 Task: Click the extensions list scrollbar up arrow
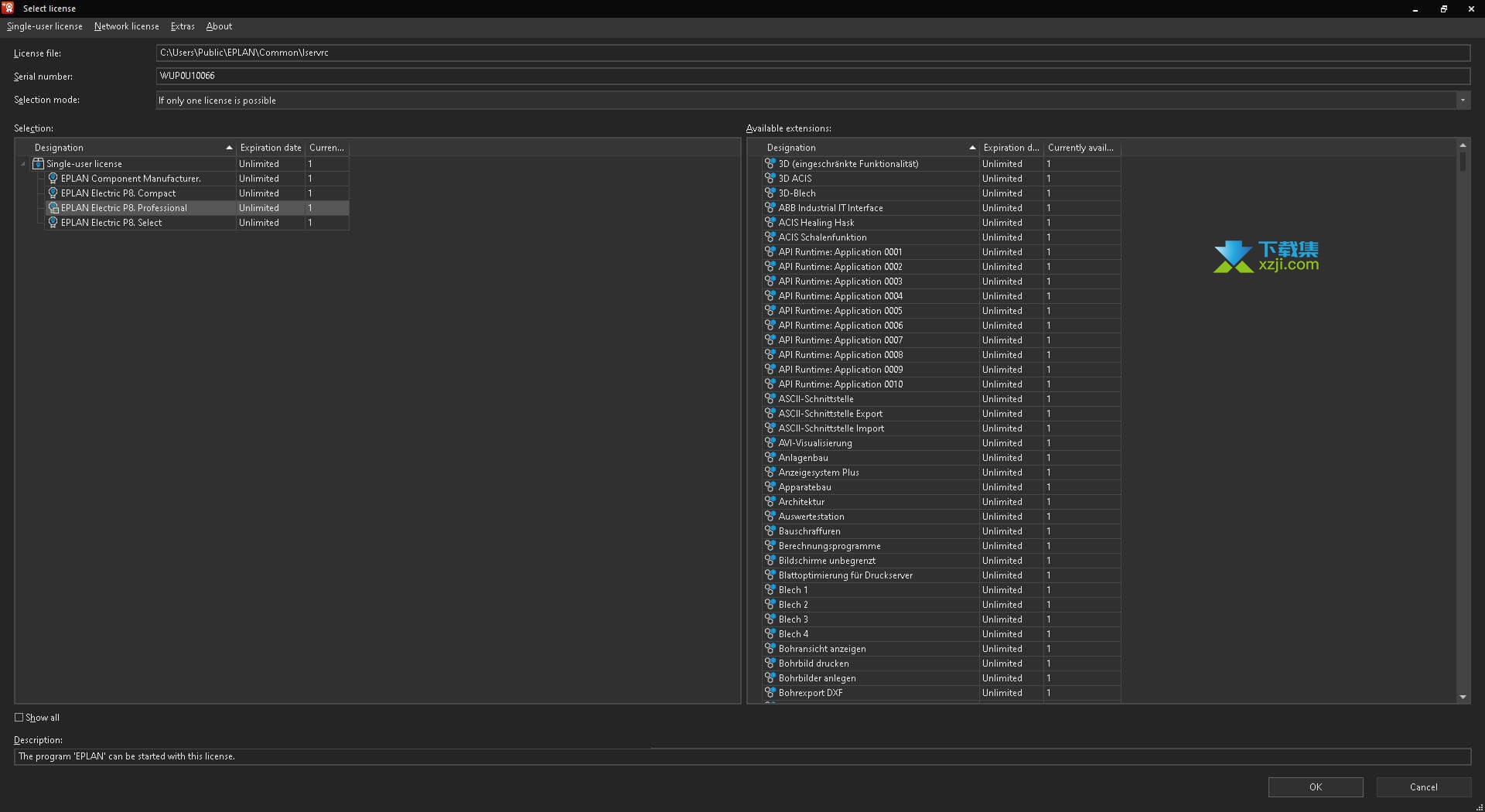click(x=1463, y=145)
